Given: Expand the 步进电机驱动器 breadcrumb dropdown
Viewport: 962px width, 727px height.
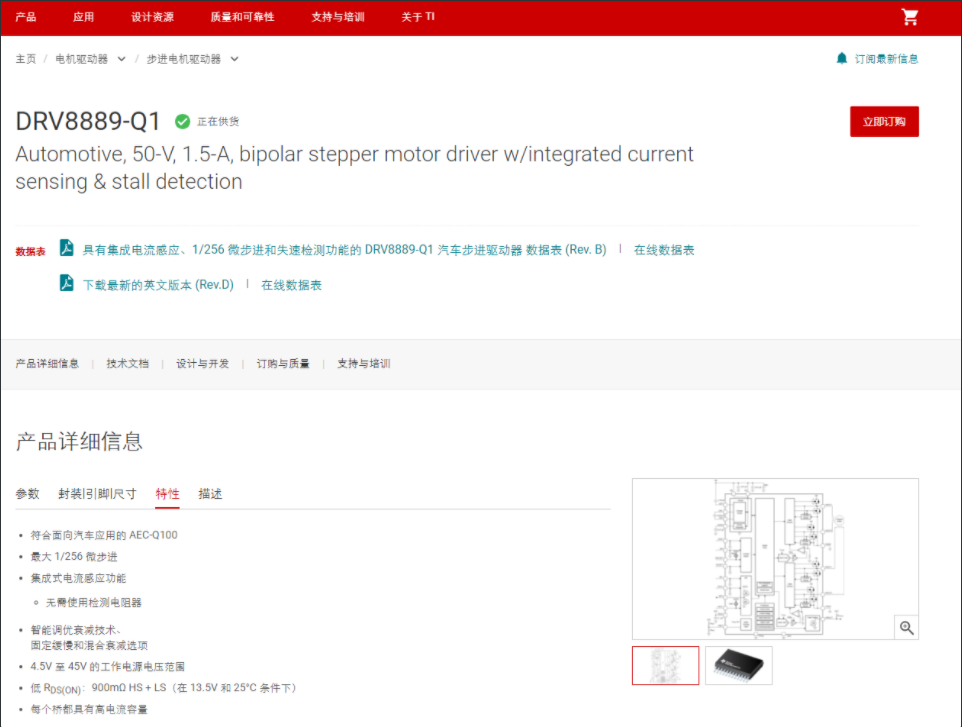Looking at the screenshot, I should tap(234, 59).
